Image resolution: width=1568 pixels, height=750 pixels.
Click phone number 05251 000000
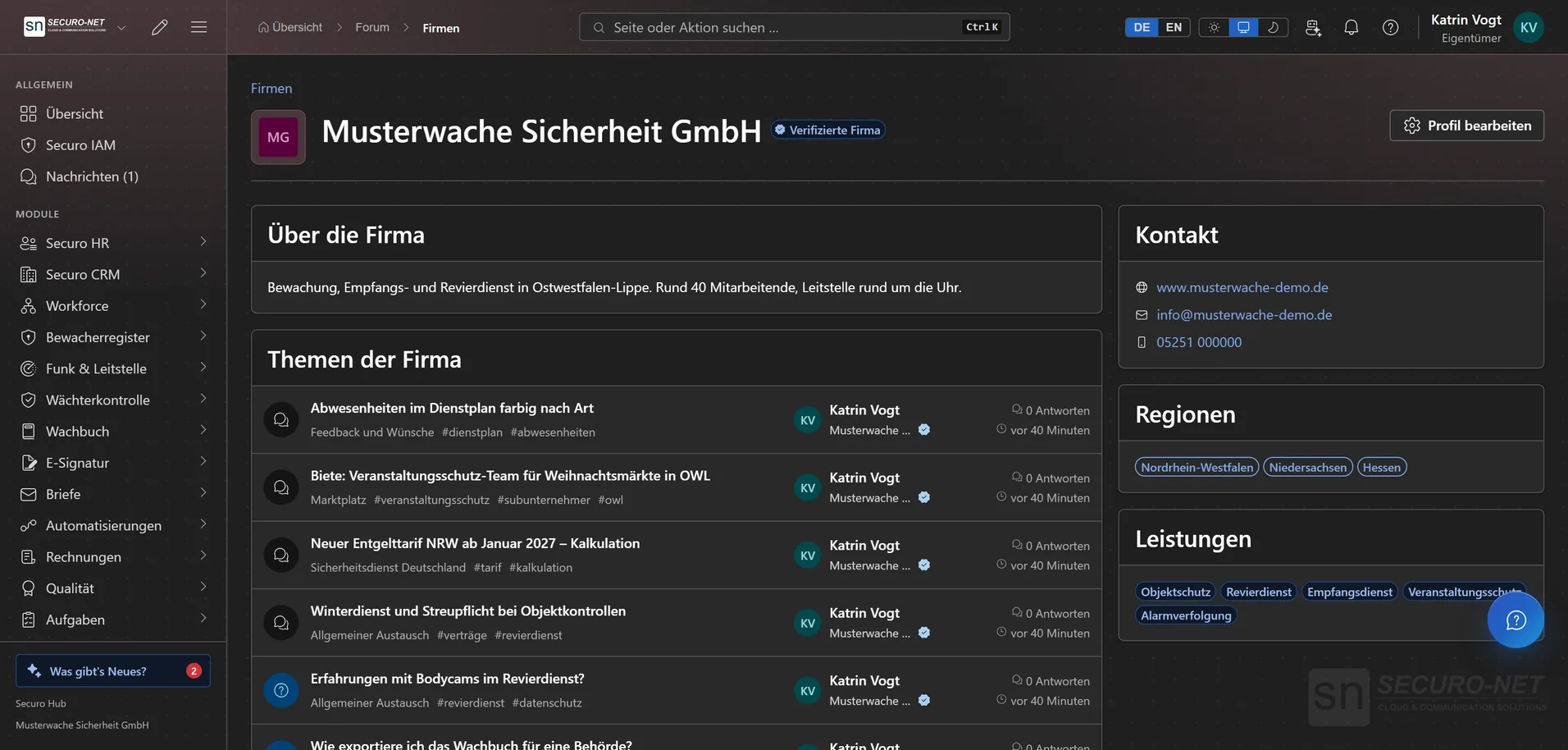click(x=1199, y=342)
